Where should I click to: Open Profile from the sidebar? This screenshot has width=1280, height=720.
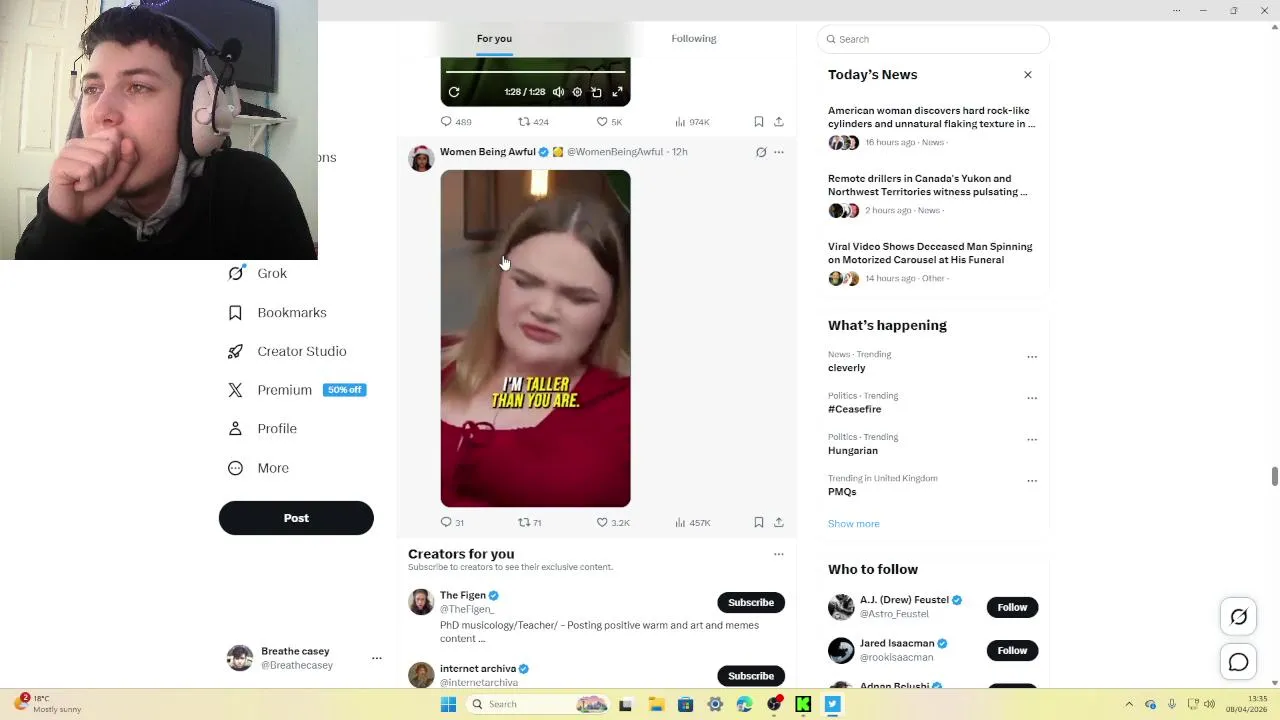(x=263, y=429)
